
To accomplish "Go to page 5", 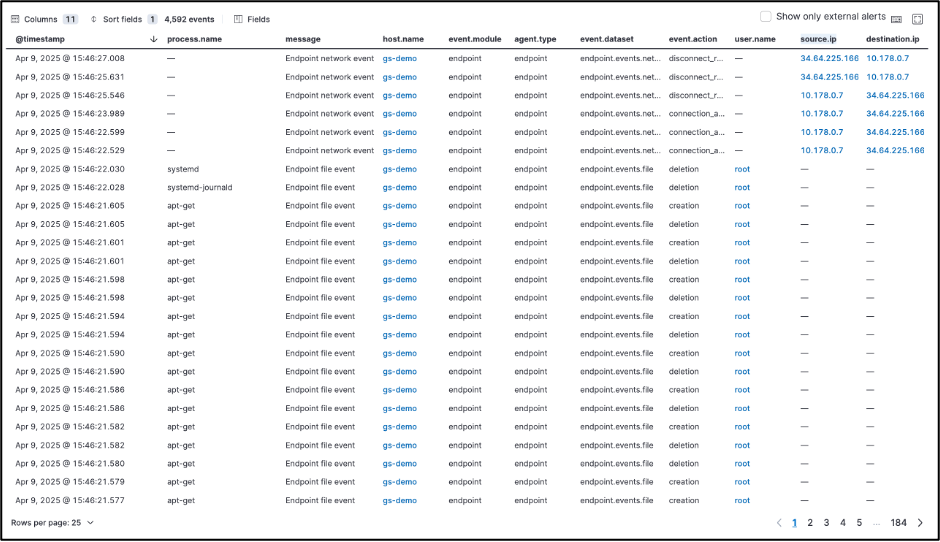I will tap(859, 523).
